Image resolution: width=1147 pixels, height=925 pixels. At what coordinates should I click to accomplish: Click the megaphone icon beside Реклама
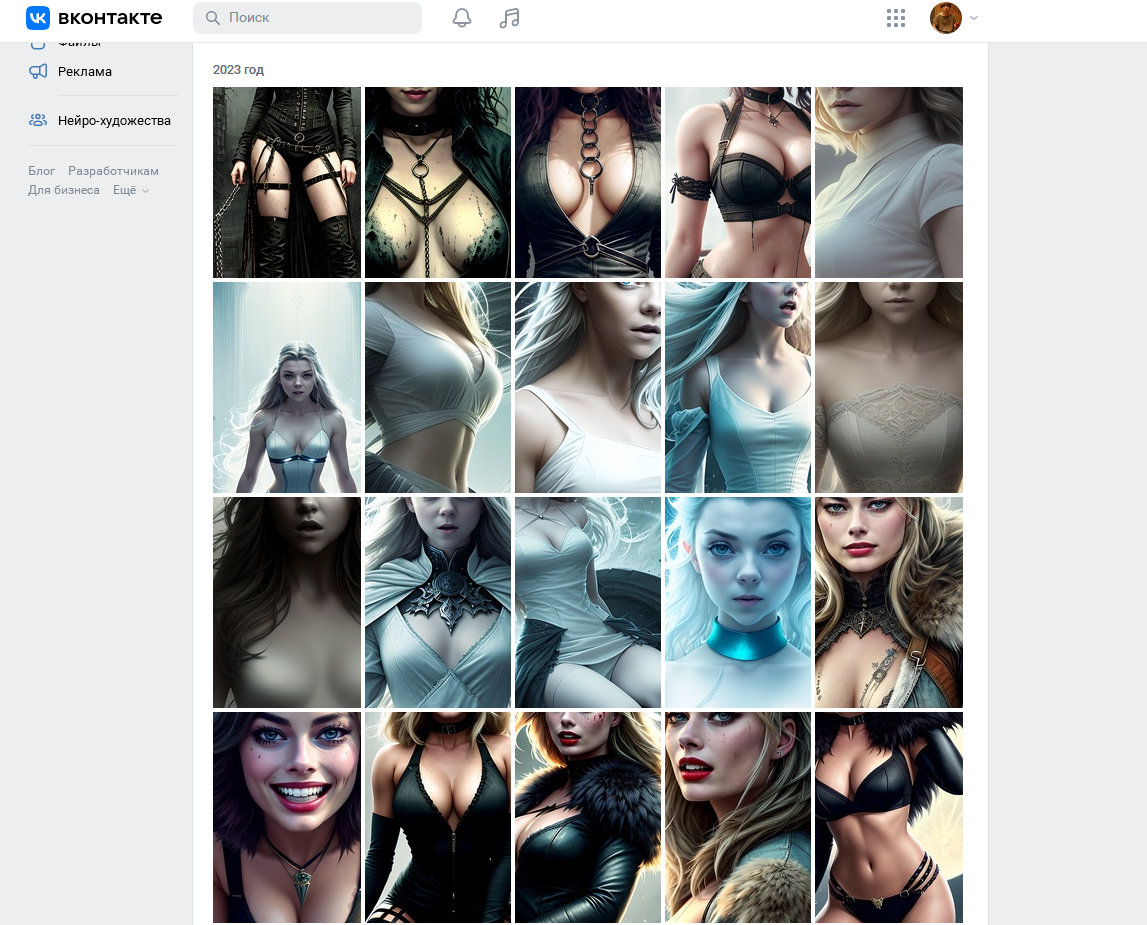click(38, 71)
